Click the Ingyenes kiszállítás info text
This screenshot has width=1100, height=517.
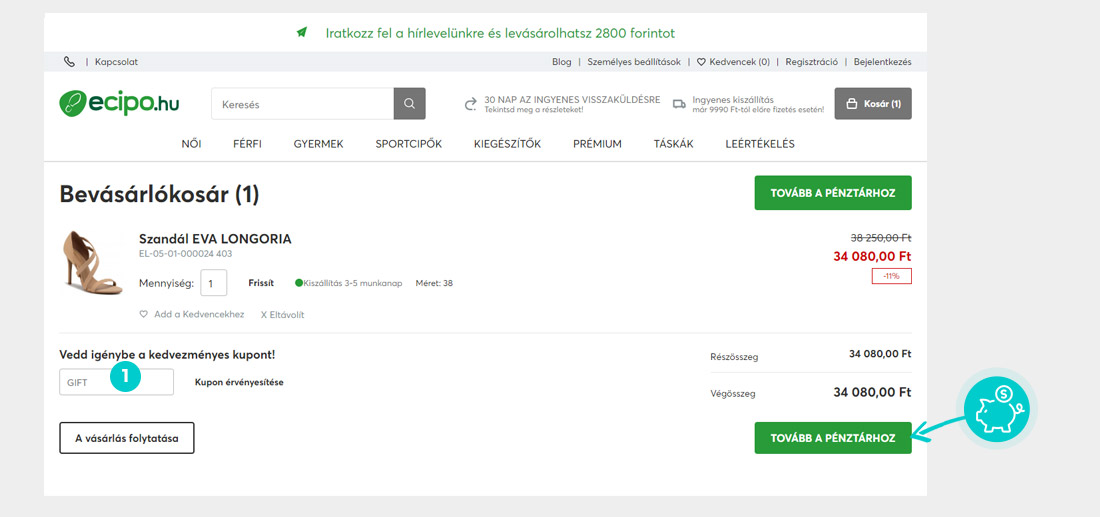click(x=733, y=100)
